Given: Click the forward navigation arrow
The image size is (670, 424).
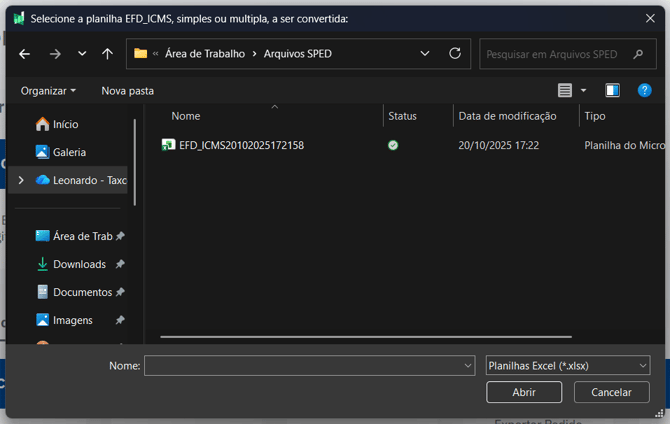Looking at the screenshot, I should [55, 54].
